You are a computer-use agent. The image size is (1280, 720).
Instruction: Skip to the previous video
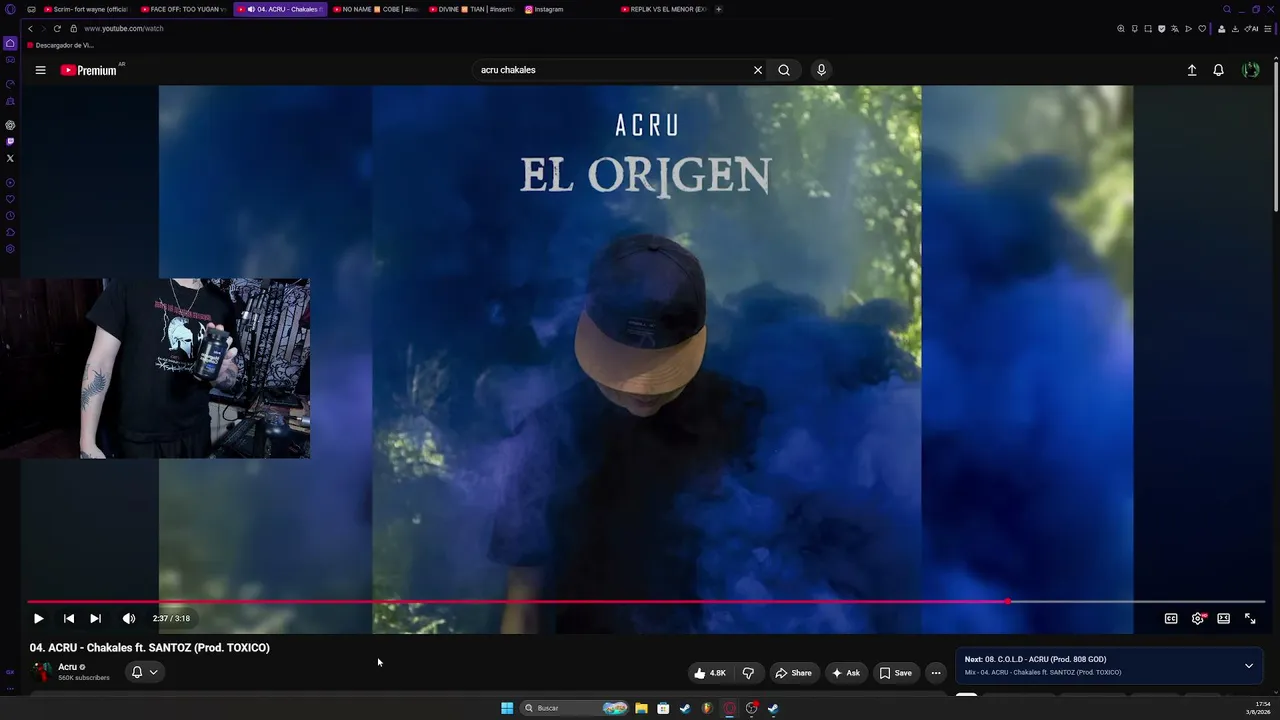click(x=68, y=618)
